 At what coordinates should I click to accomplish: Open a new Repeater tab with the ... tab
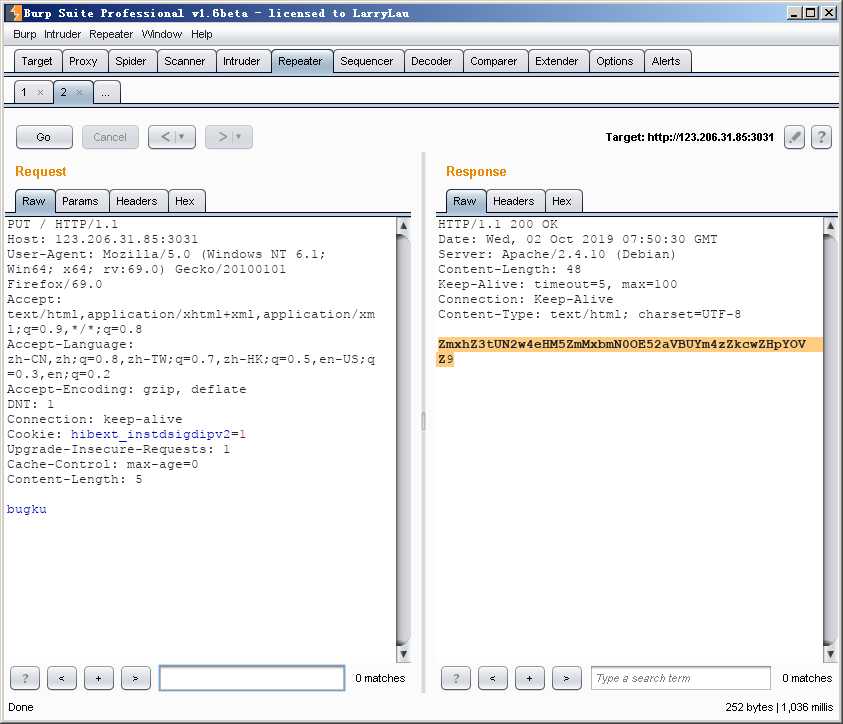107,92
